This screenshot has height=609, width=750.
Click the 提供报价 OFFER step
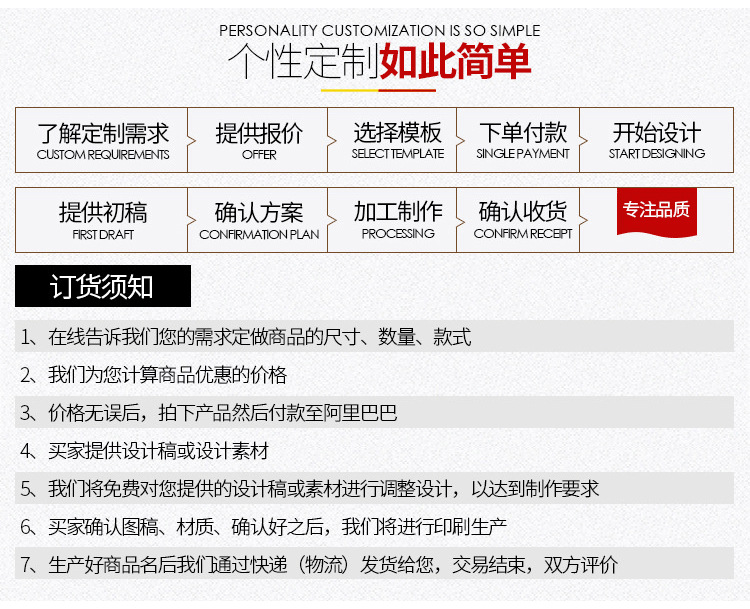[258, 140]
